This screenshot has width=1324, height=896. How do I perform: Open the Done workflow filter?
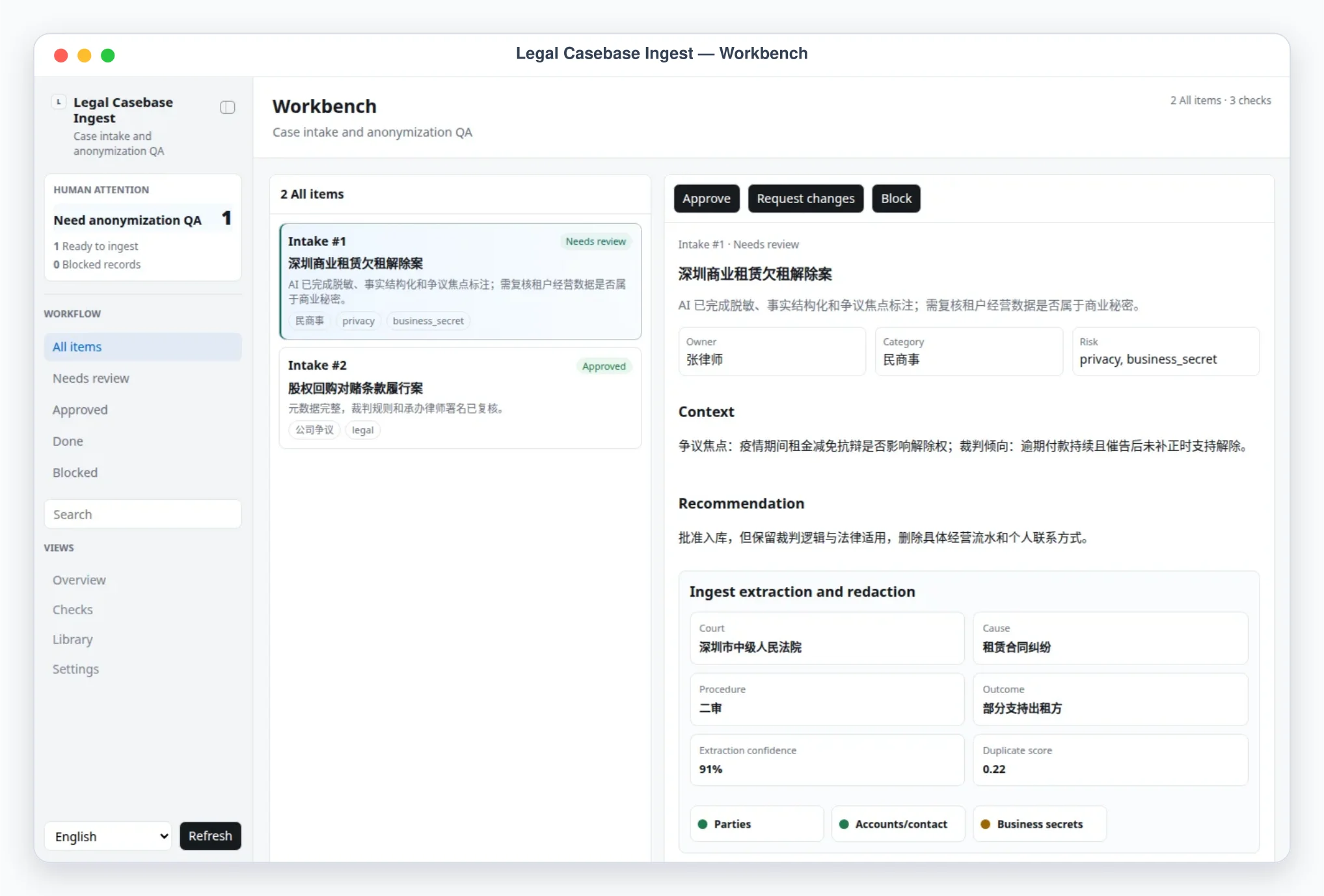click(x=142, y=441)
